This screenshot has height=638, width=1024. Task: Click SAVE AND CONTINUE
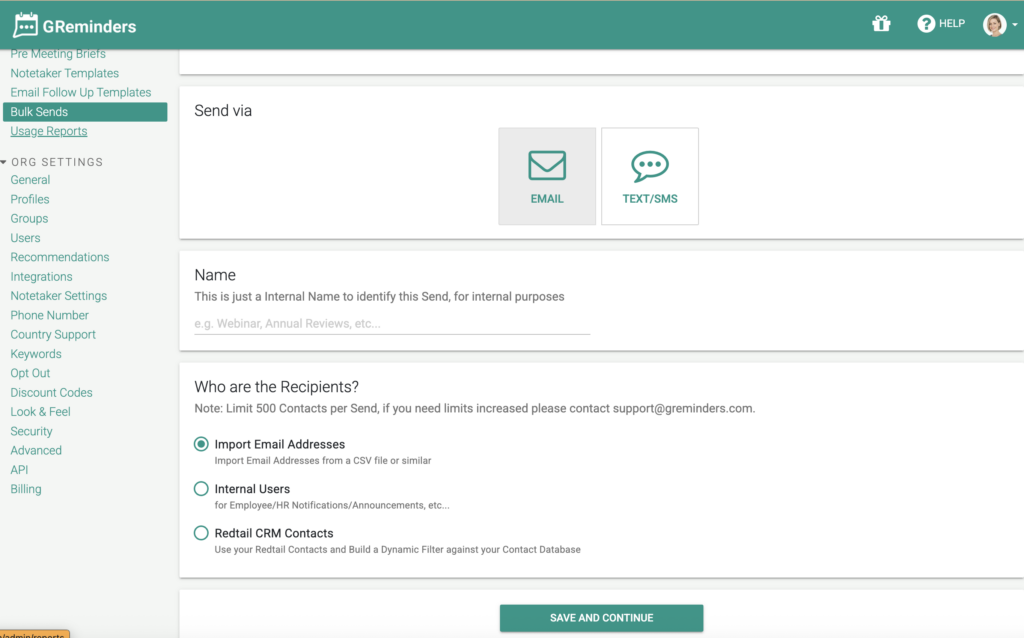[x=600, y=618]
